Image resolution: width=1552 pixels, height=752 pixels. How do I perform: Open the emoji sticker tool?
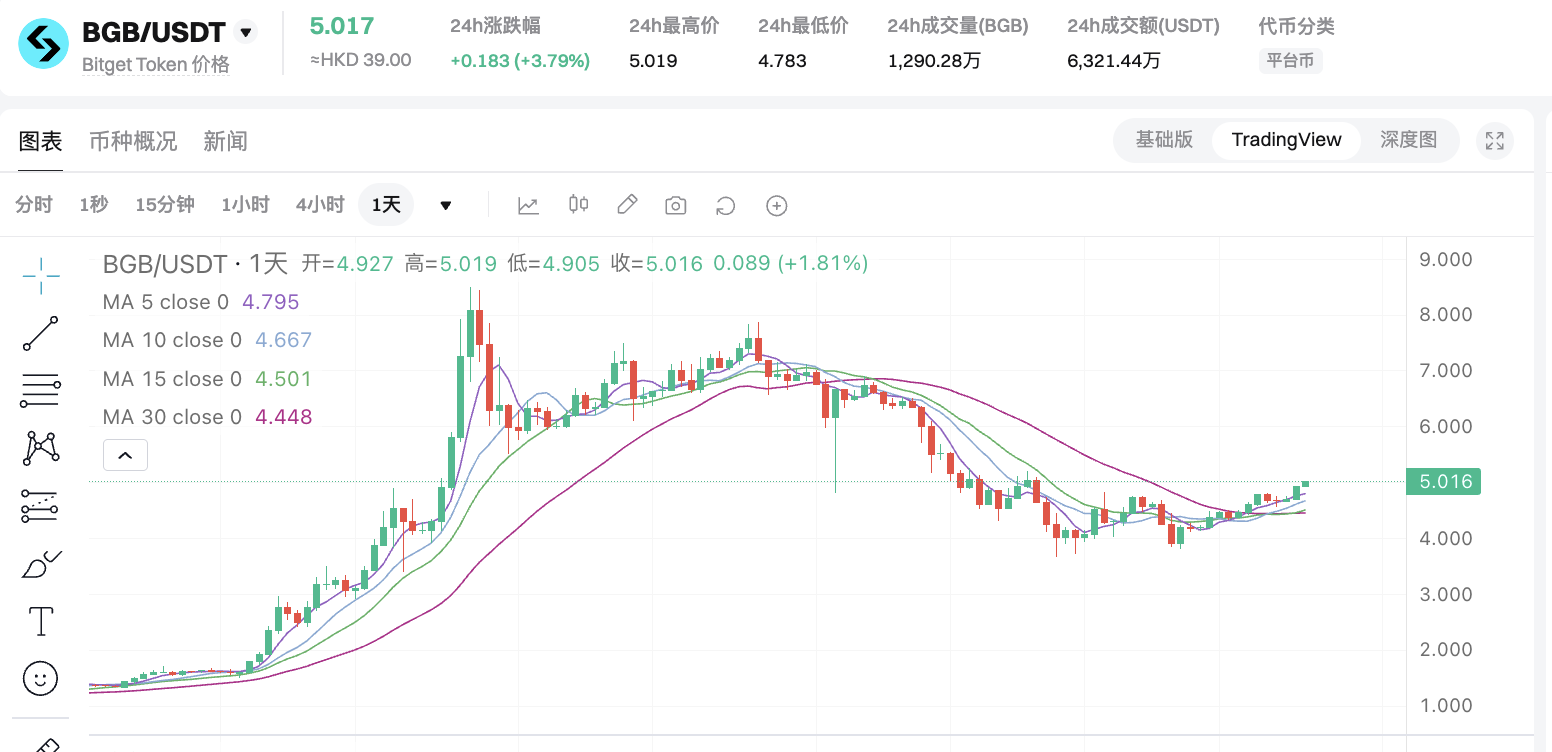pyautogui.click(x=40, y=678)
